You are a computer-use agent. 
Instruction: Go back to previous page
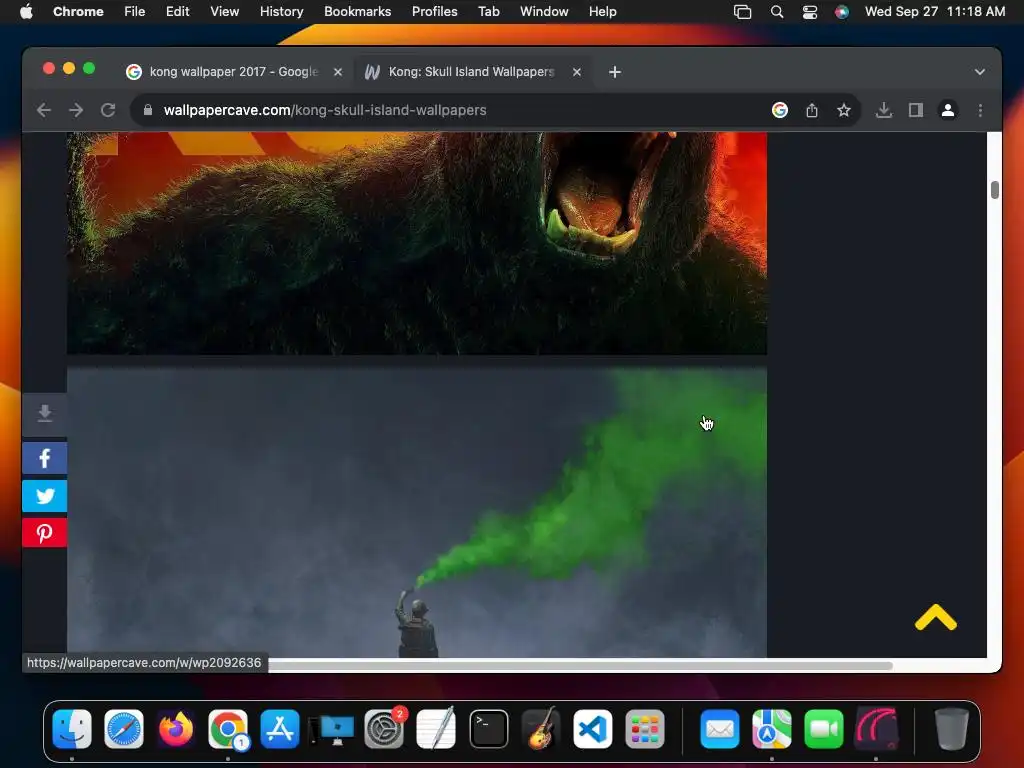(x=44, y=110)
